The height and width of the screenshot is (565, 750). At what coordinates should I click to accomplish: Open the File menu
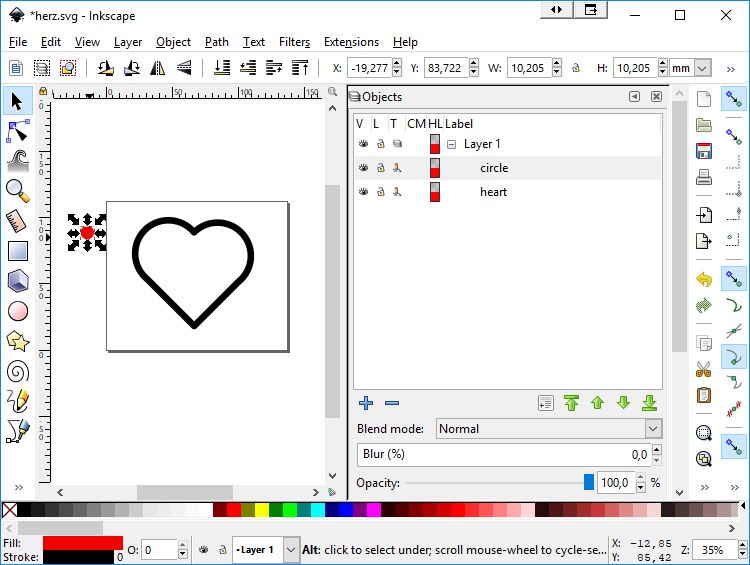[18, 42]
